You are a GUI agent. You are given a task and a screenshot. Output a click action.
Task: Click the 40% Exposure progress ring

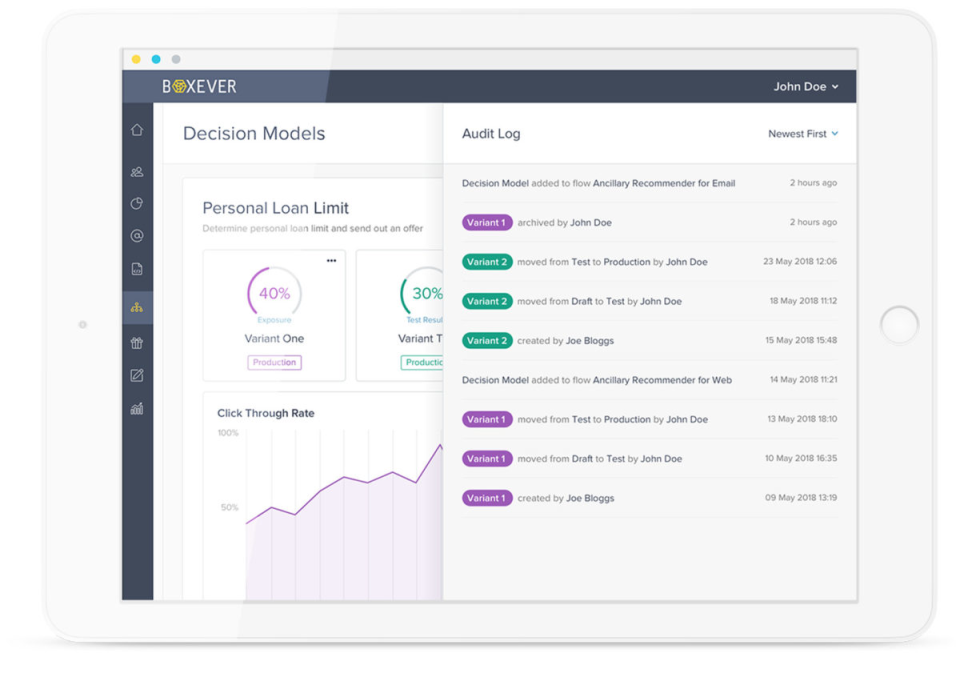274,294
